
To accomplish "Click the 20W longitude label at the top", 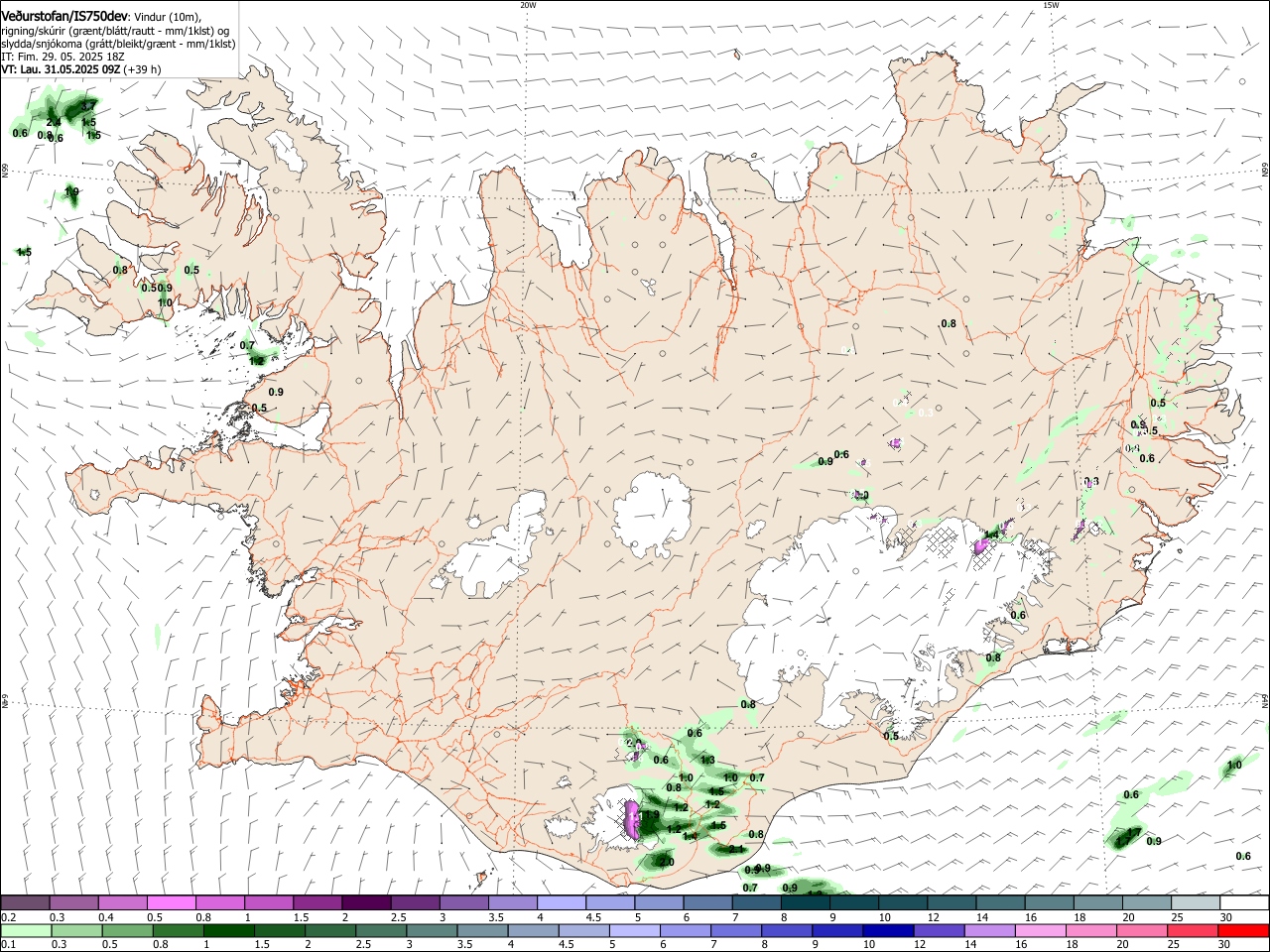I will (528, 5).
